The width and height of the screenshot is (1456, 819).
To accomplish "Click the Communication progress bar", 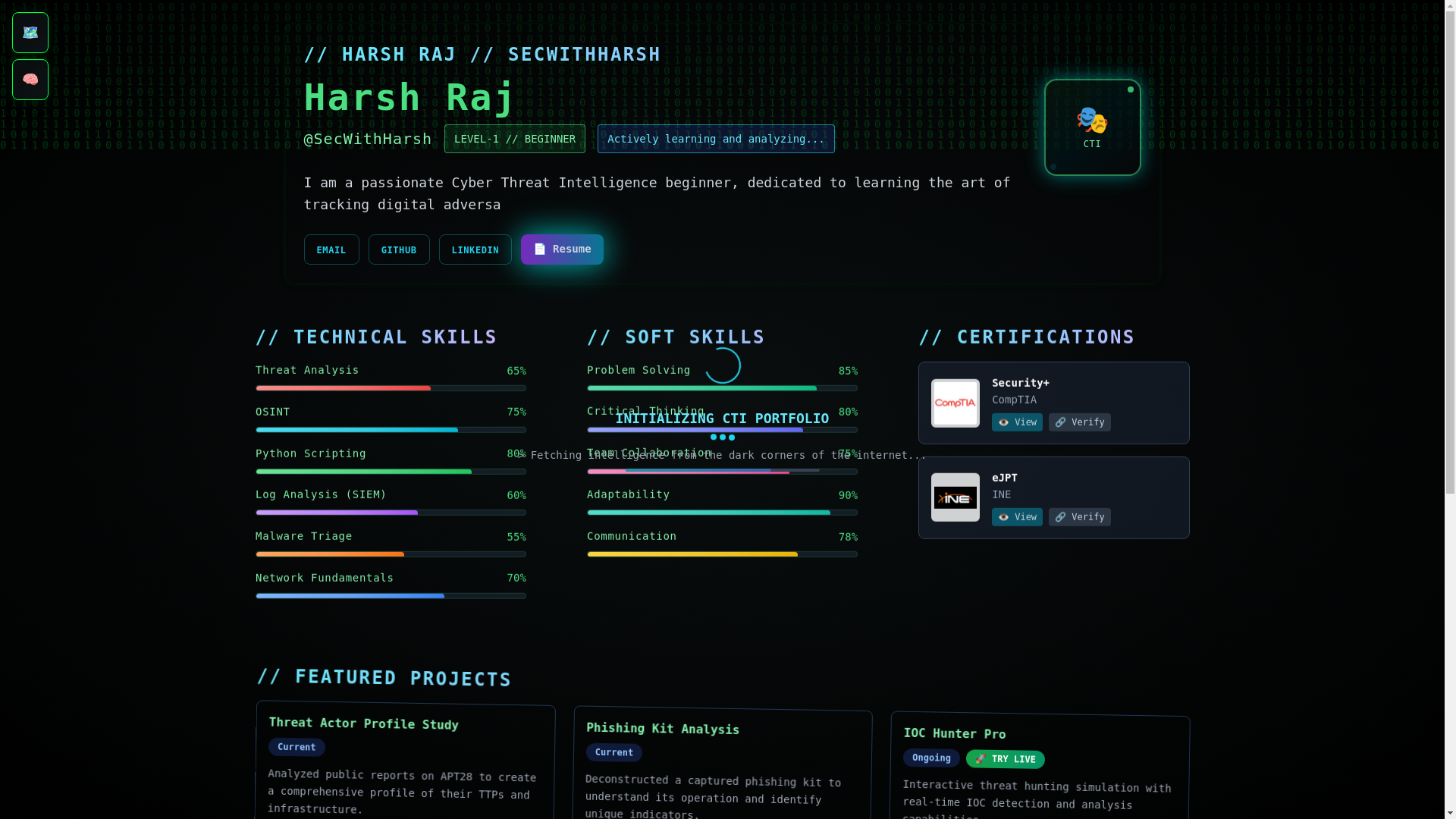I will pos(722,554).
